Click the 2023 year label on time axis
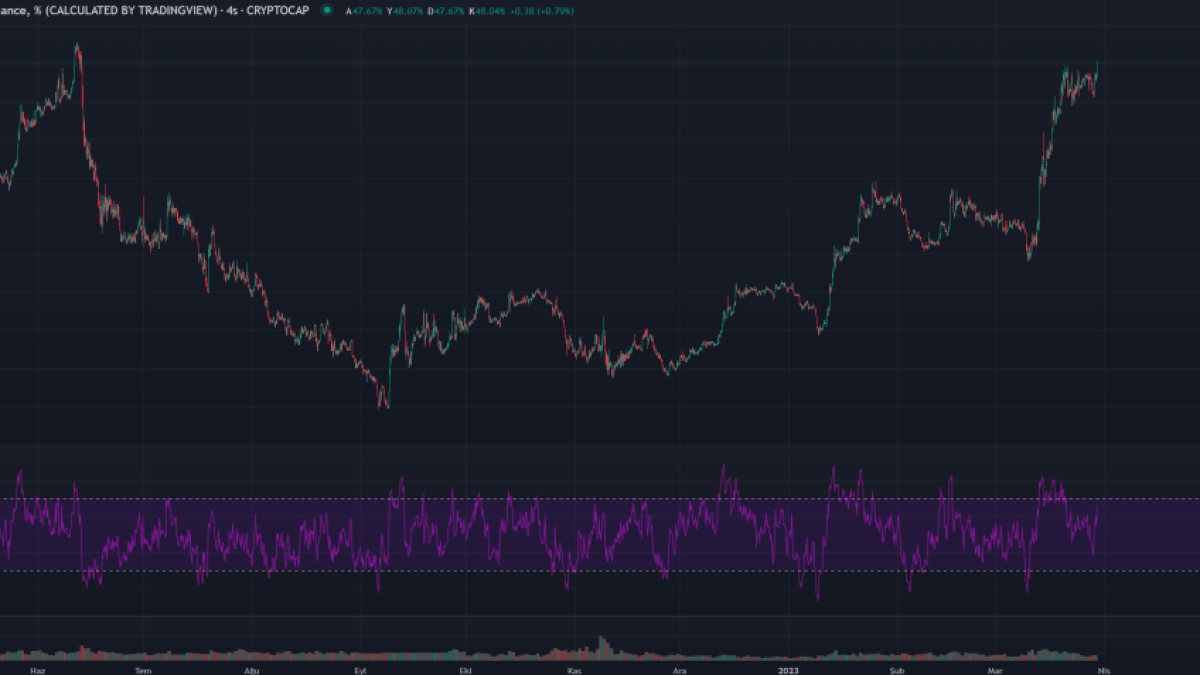Screen dimensions: 1200x675 click(789, 670)
